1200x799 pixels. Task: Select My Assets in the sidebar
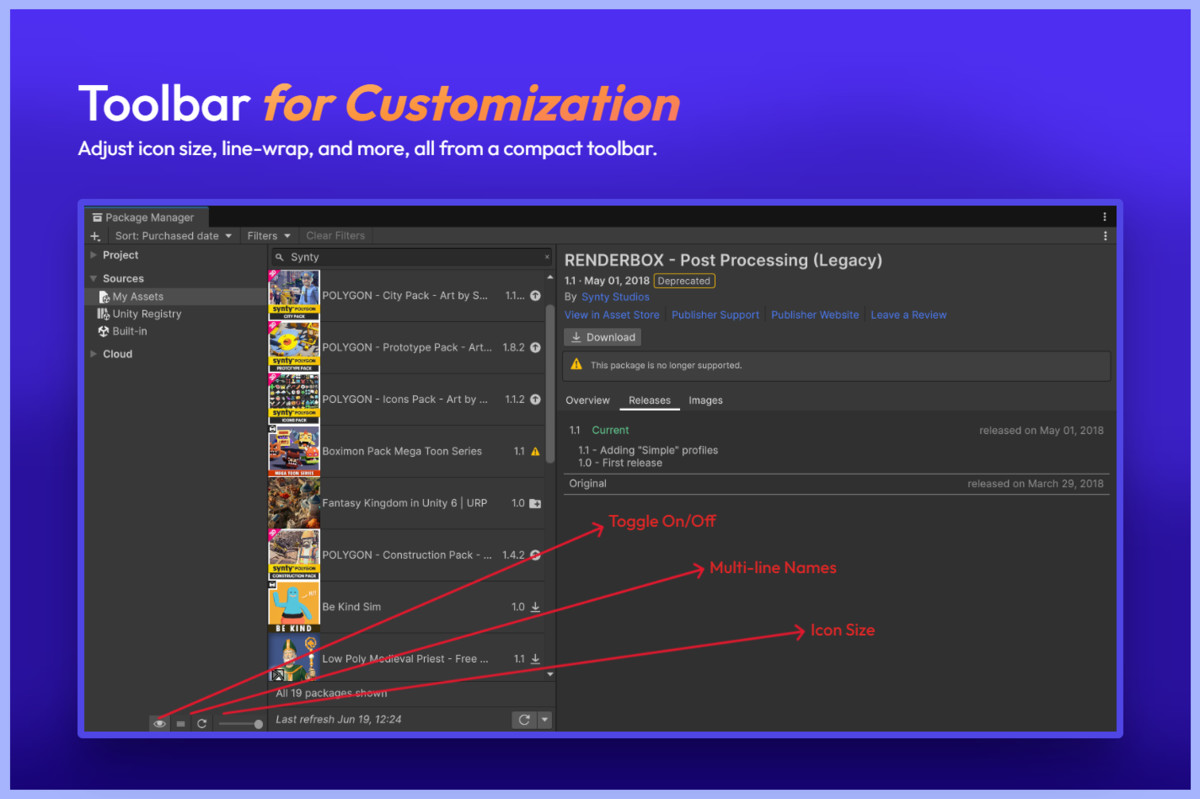176,297
